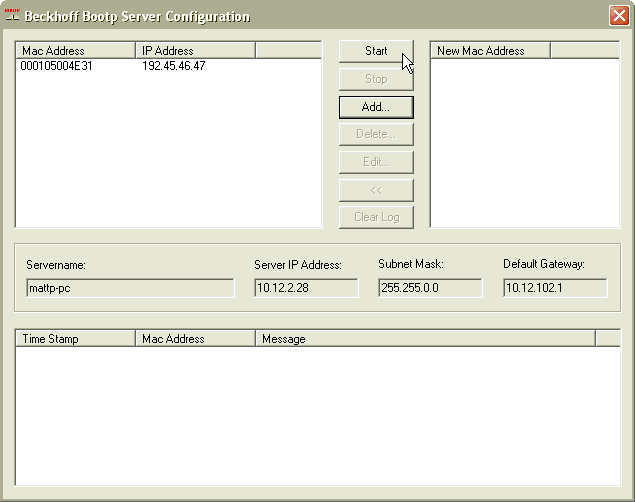Click the Subnet Mask: label
This screenshot has width=635, height=502.
coord(411,264)
